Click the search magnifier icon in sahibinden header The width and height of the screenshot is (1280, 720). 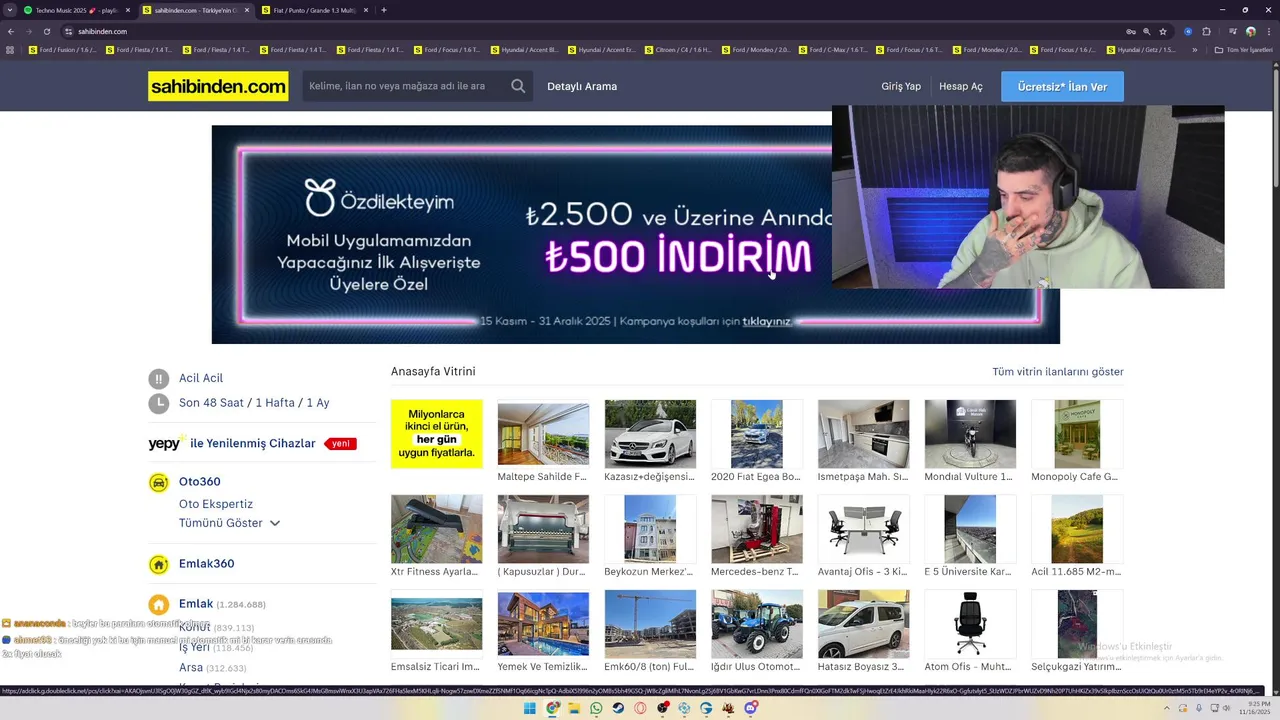(x=518, y=86)
